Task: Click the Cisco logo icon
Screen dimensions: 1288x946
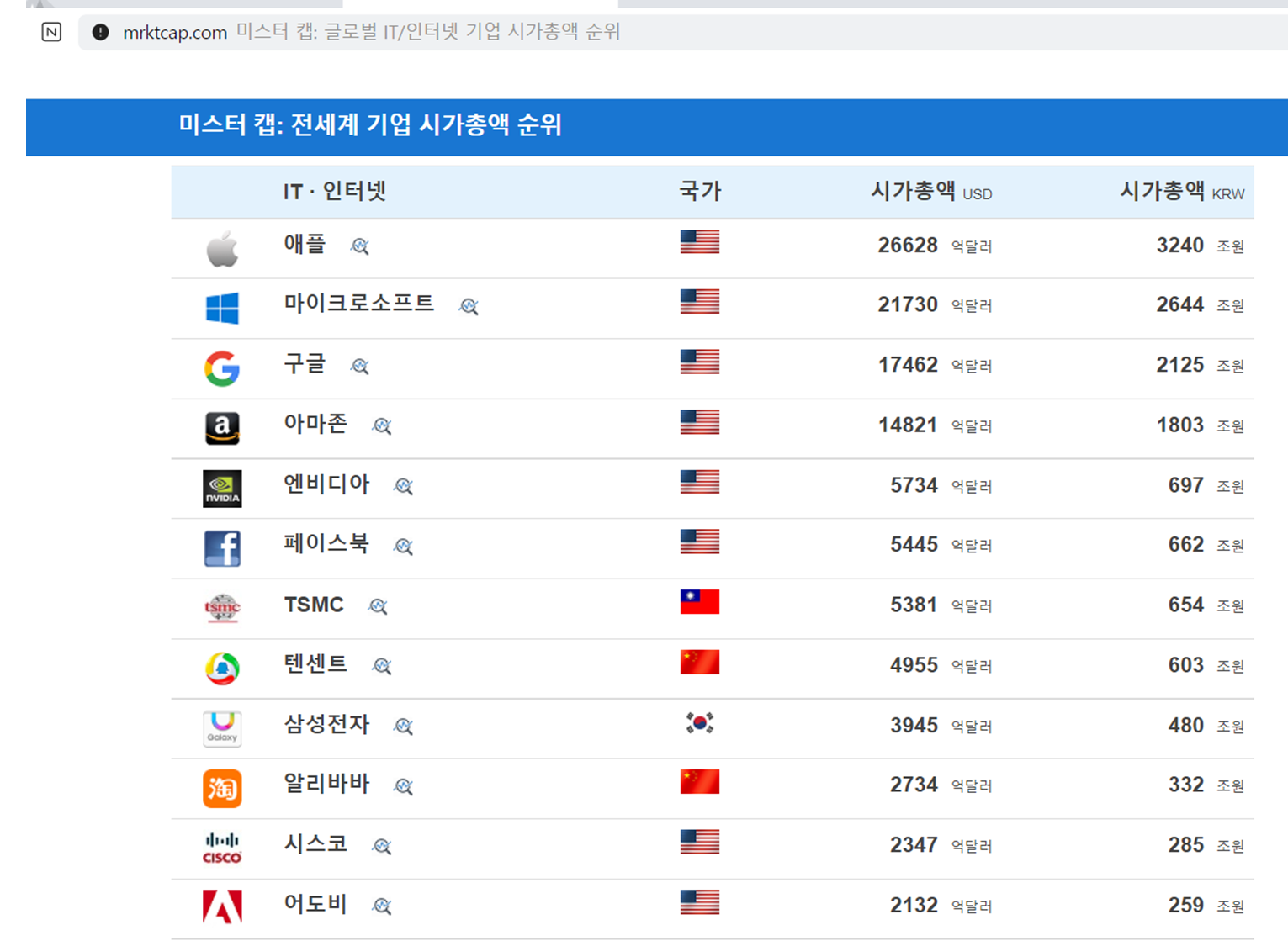Action: pyautogui.click(x=222, y=848)
